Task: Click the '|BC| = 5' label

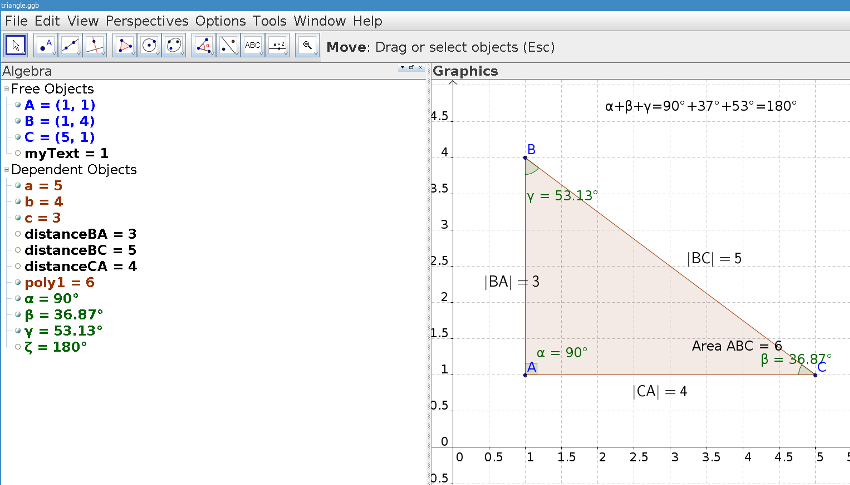Action: [714, 258]
